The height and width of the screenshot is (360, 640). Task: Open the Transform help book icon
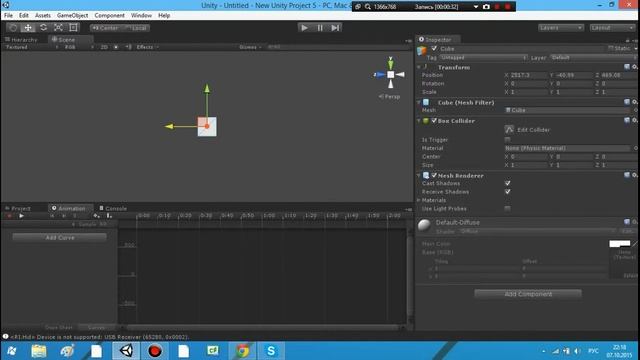pos(627,67)
